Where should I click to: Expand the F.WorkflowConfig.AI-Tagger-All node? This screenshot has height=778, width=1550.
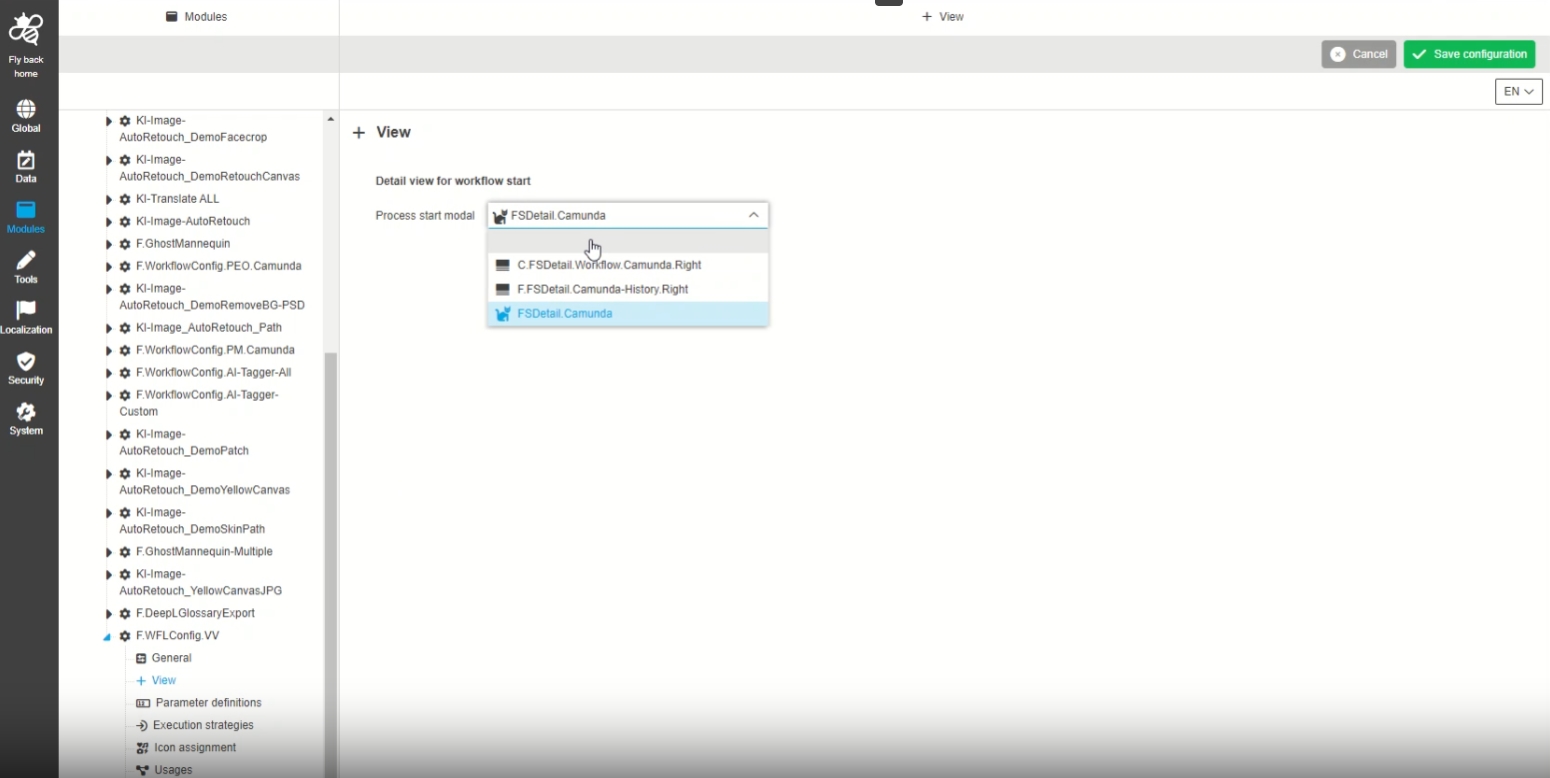point(109,373)
